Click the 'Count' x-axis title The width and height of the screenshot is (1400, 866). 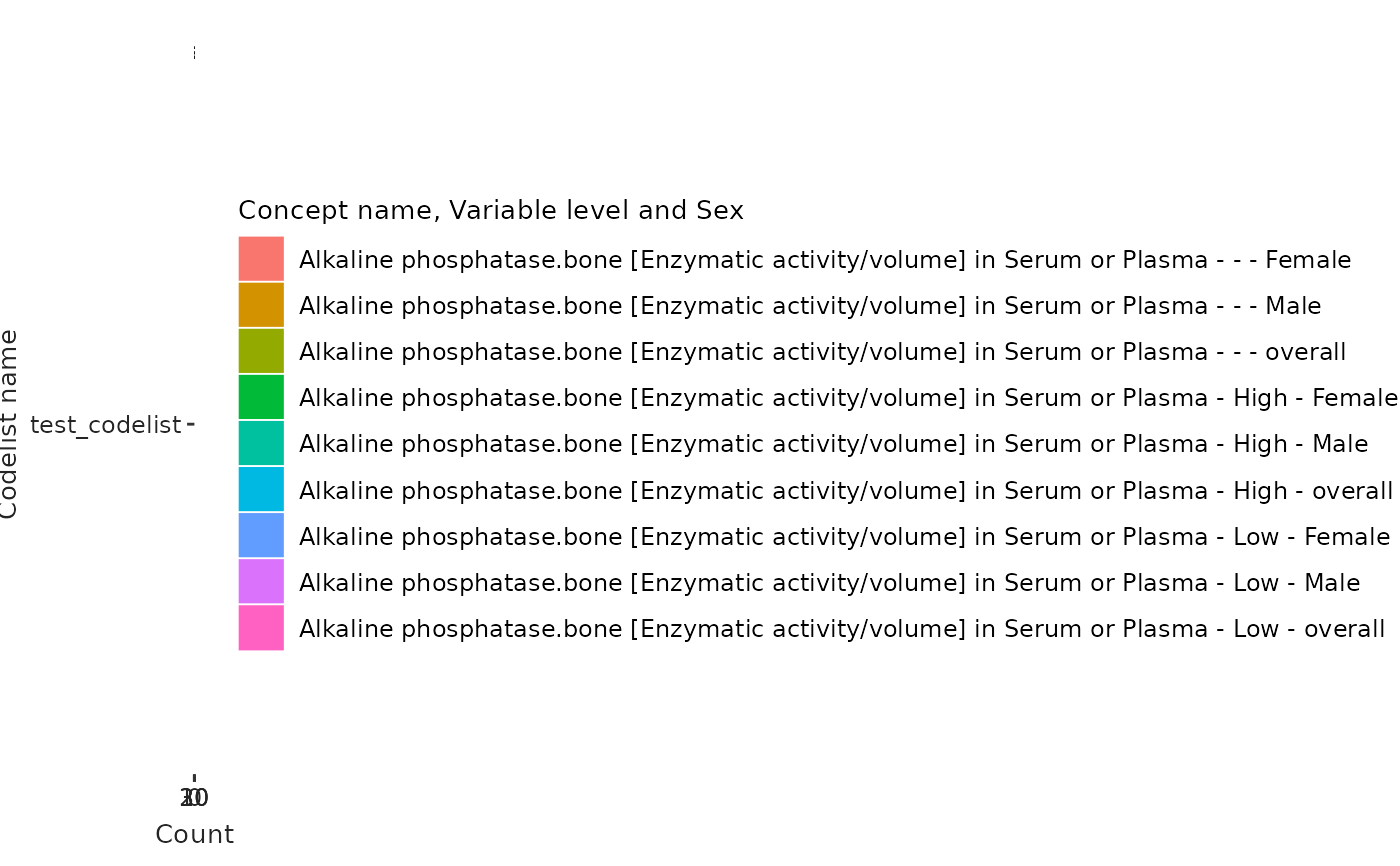[194, 834]
